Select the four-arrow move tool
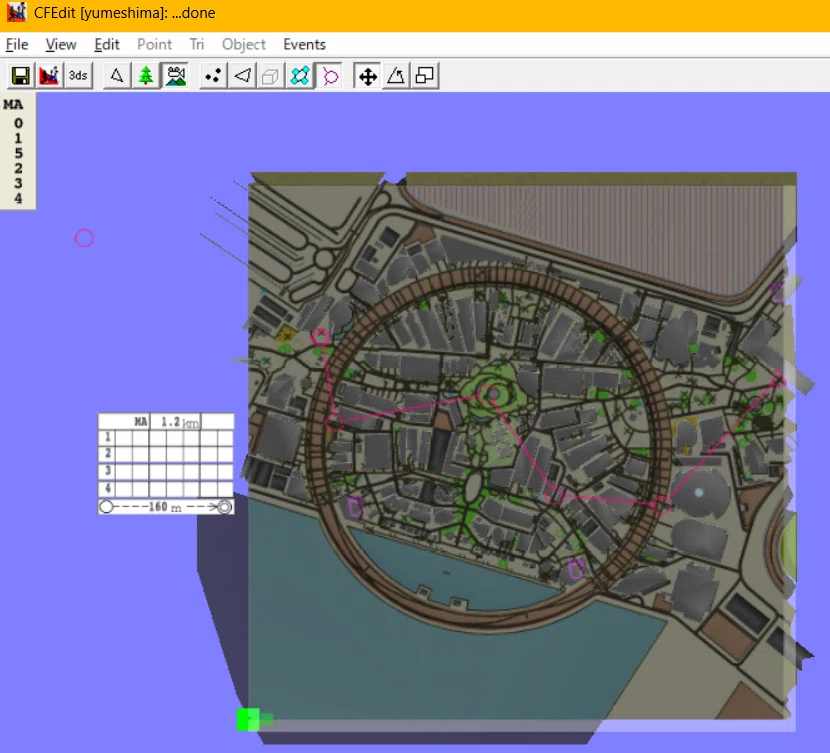The width and height of the screenshot is (830, 753). coord(367,76)
